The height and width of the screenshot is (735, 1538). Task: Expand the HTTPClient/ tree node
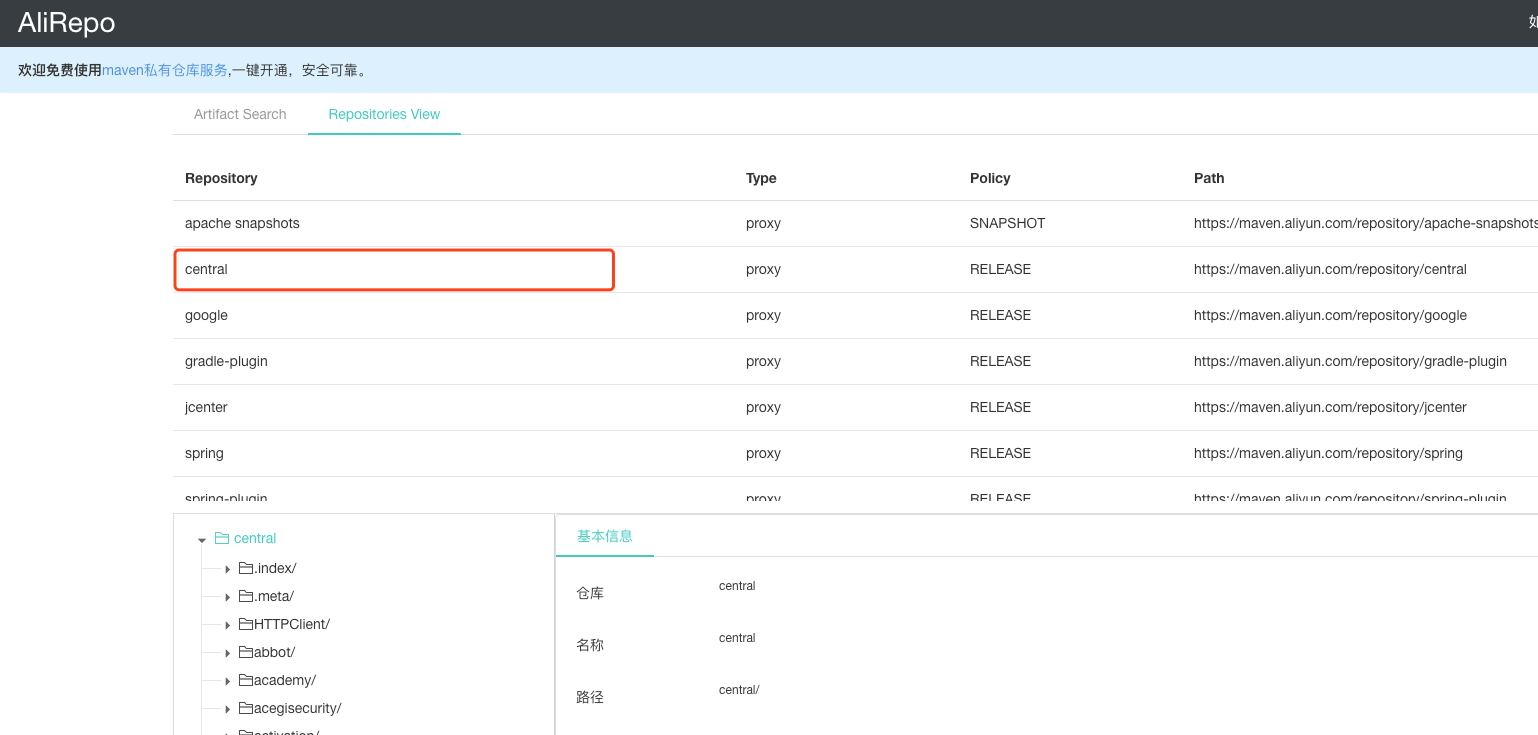[228, 625]
